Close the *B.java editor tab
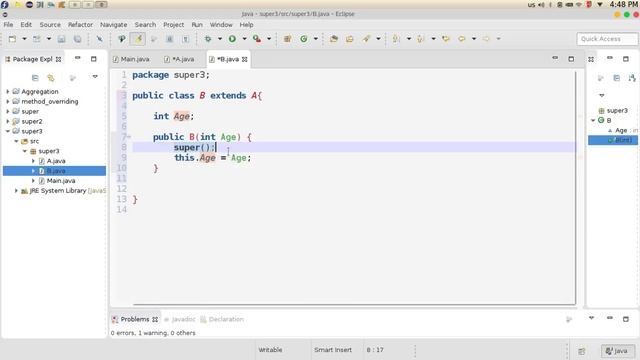The image size is (640, 360). (244, 60)
